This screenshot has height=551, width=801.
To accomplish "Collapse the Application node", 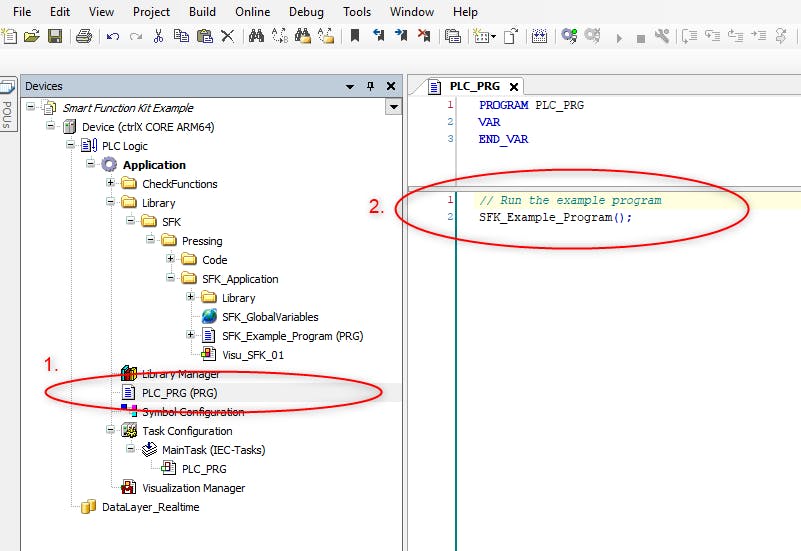I will [x=90, y=163].
